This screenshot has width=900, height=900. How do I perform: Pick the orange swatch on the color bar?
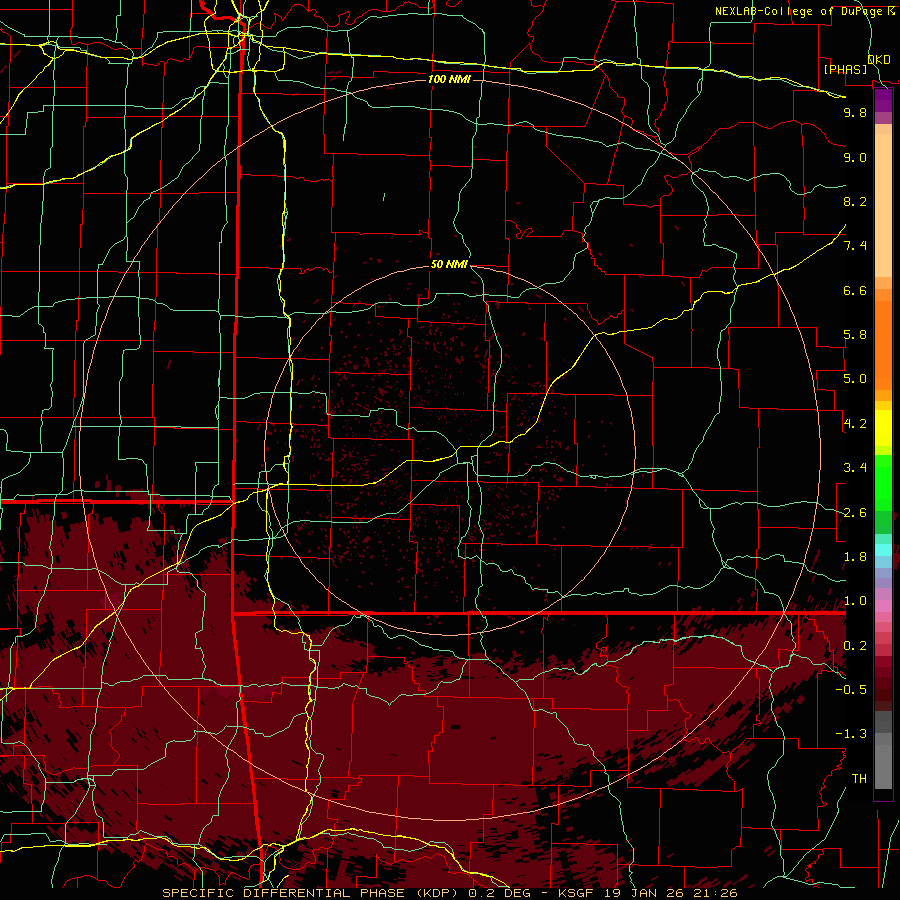(883, 345)
